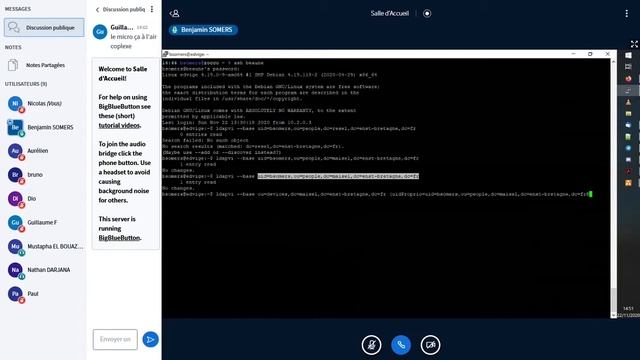Open VLC cone icon in shared taskbar
640x360 pixels.
(x=629, y=102)
